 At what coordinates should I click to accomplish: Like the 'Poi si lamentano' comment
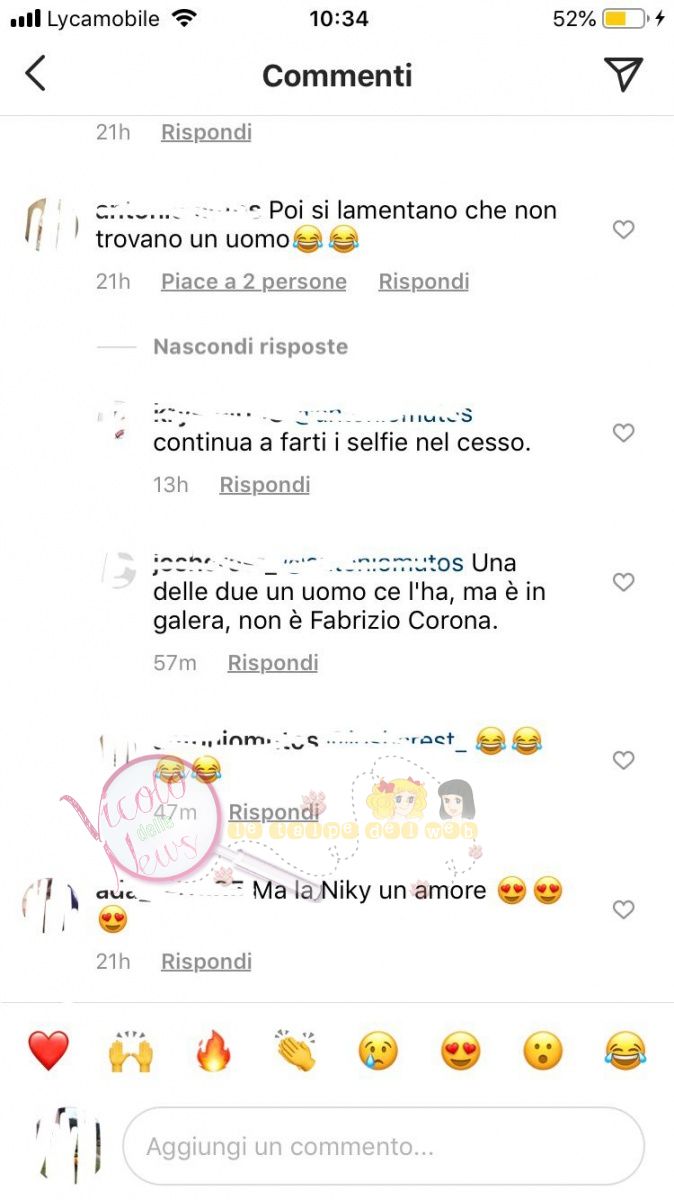point(623,230)
